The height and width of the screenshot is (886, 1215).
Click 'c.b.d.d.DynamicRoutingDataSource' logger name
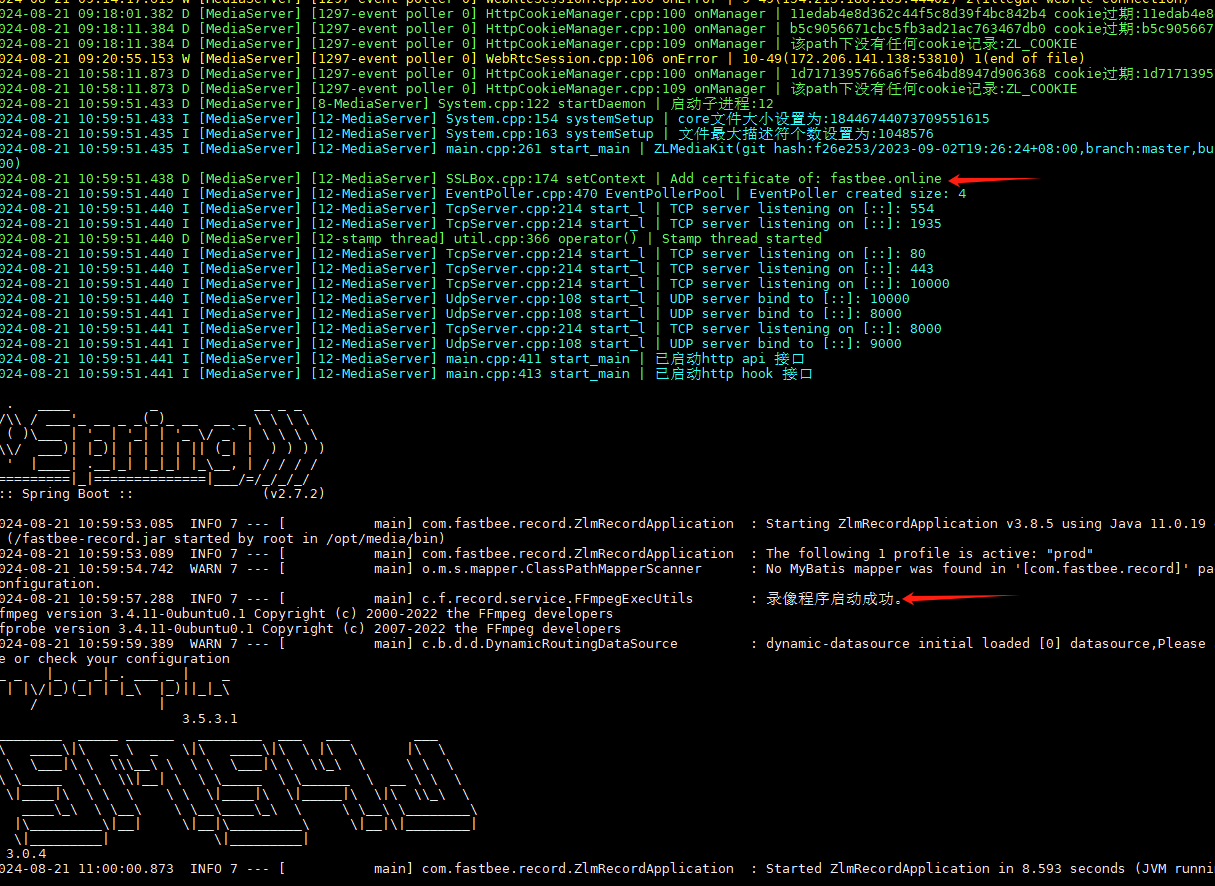pyautogui.click(x=550, y=644)
